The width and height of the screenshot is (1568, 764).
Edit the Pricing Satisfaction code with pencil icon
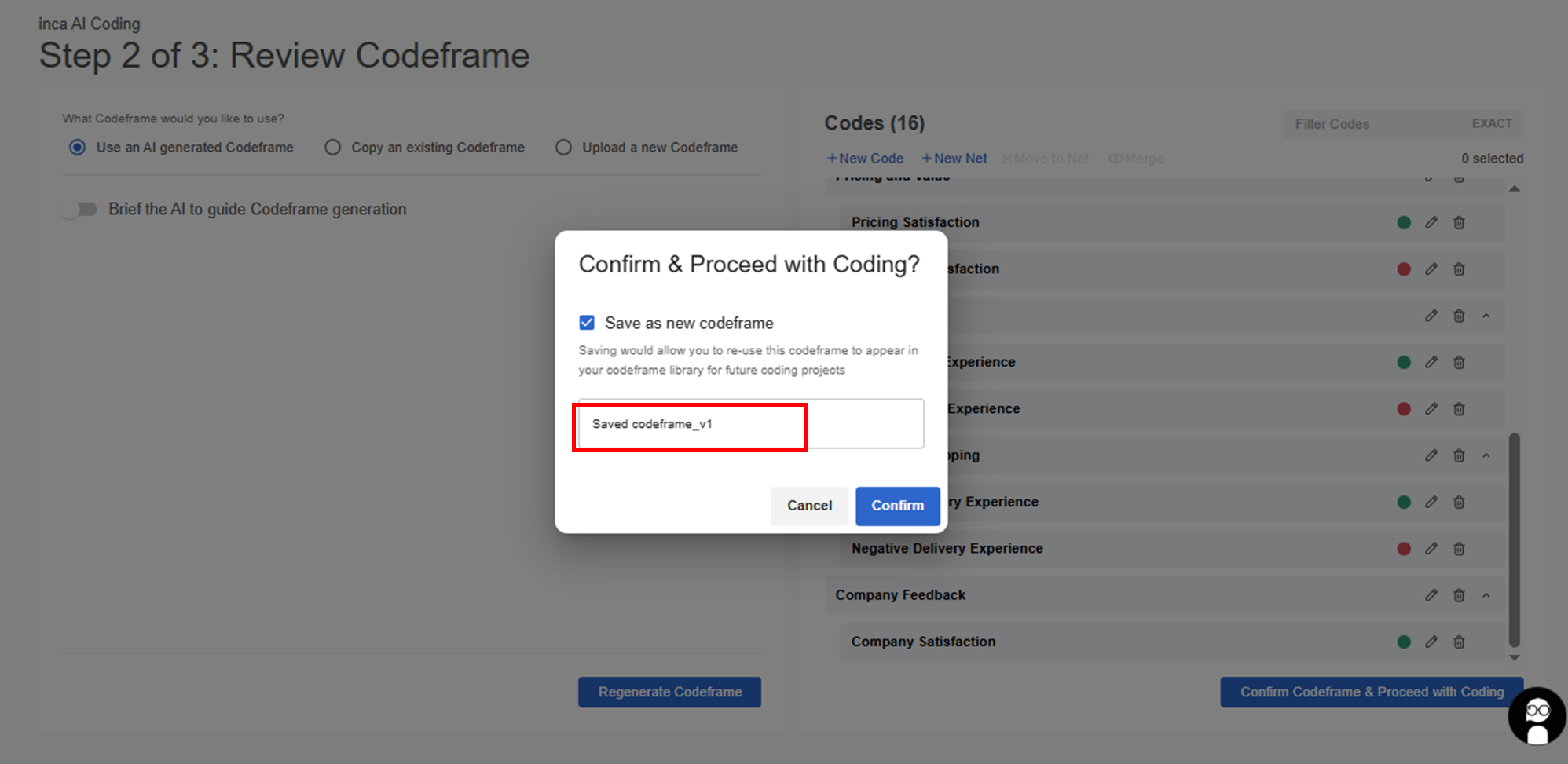pos(1431,222)
